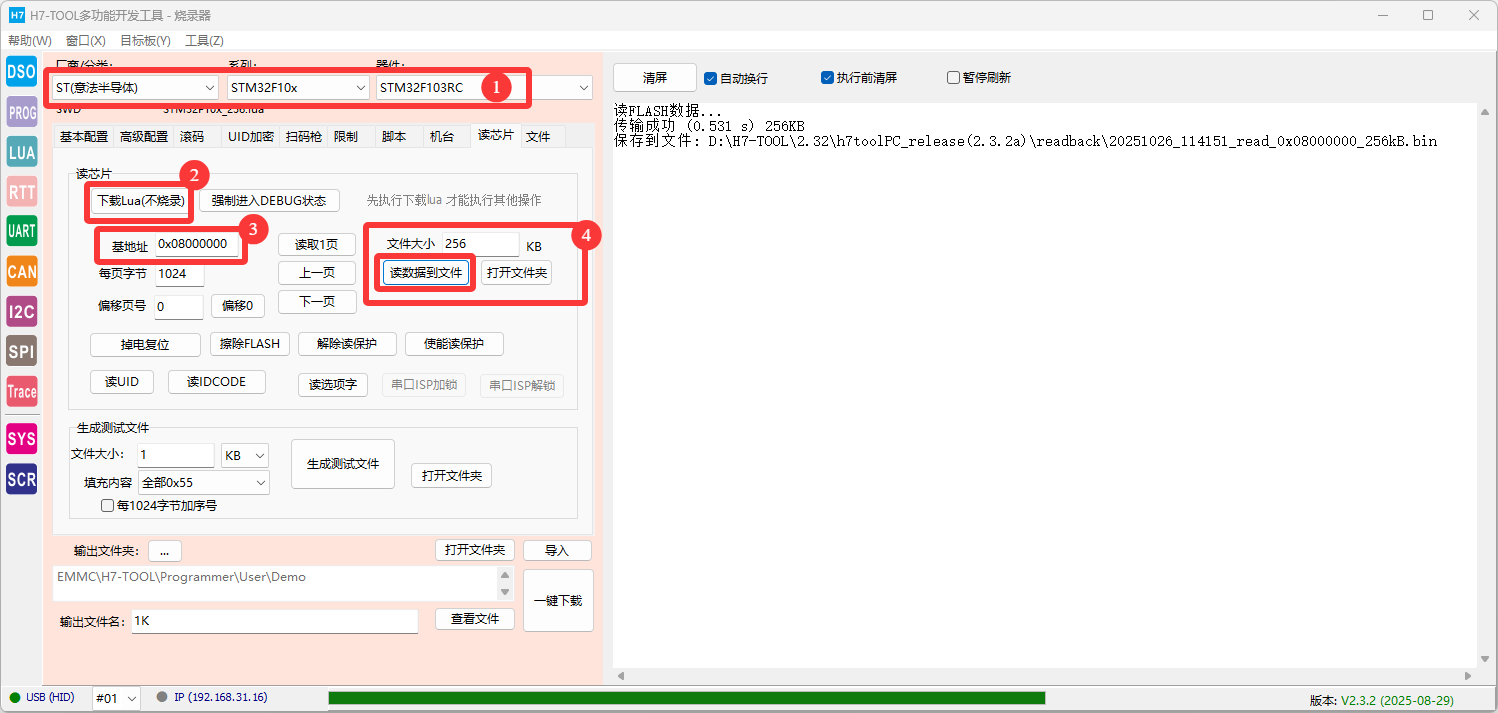Open the SCR screen module

coord(21,479)
